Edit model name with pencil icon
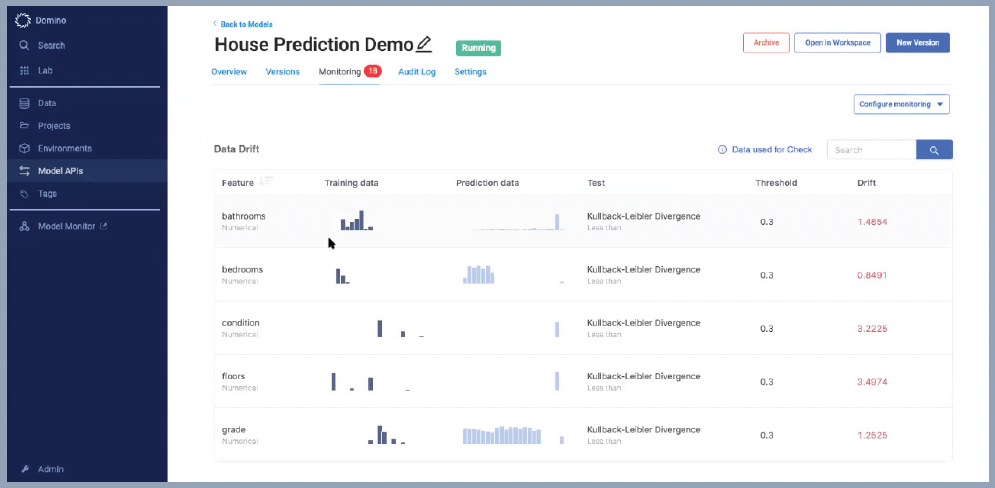This screenshot has height=488, width=995. [x=424, y=44]
